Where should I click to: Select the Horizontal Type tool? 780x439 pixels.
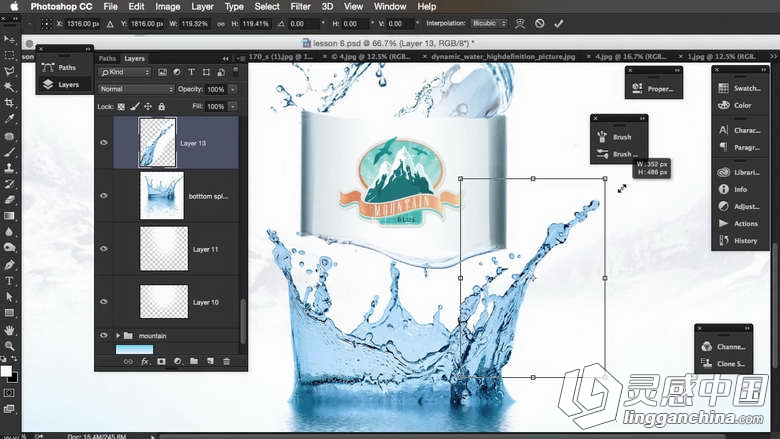pyautogui.click(x=9, y=281)
